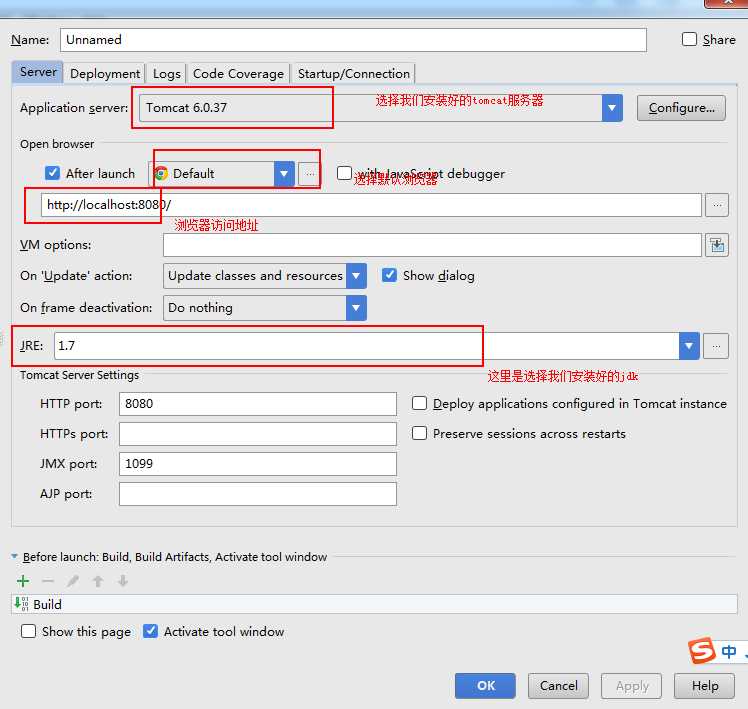Remove the before-launch task with the minus icon
The height and width of the screenshot is (709, 748).
[x=48, y=581]
